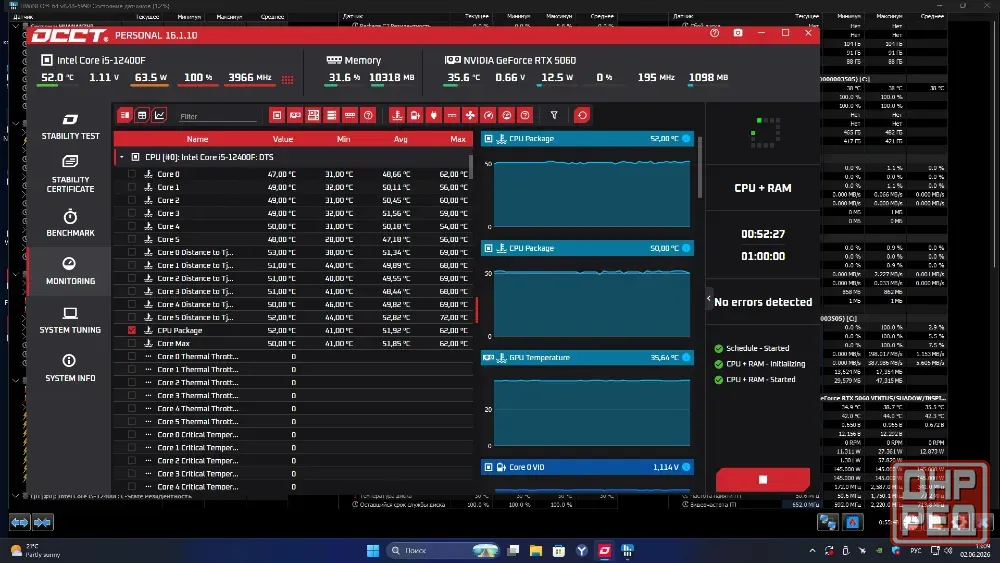Sort by the Min column header
The width and height of the screenshot is (1000, 563).
343,139
